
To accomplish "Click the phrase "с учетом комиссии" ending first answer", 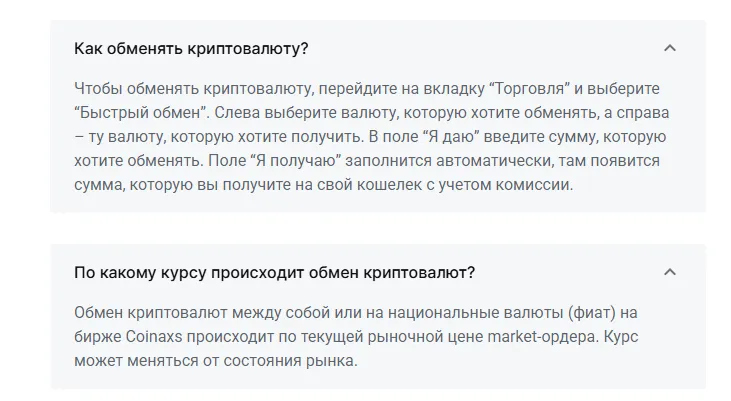I will click(x=499, y=185).
